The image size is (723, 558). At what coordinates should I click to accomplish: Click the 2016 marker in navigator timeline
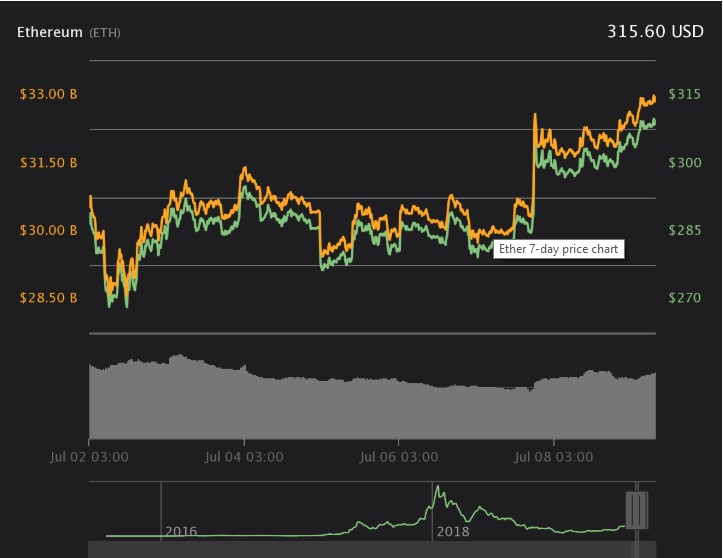point(181,531)
